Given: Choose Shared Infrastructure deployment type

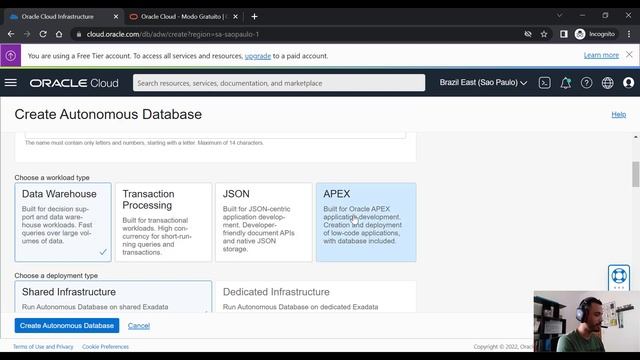Looking at the screenshot, I should click(113, 297).
